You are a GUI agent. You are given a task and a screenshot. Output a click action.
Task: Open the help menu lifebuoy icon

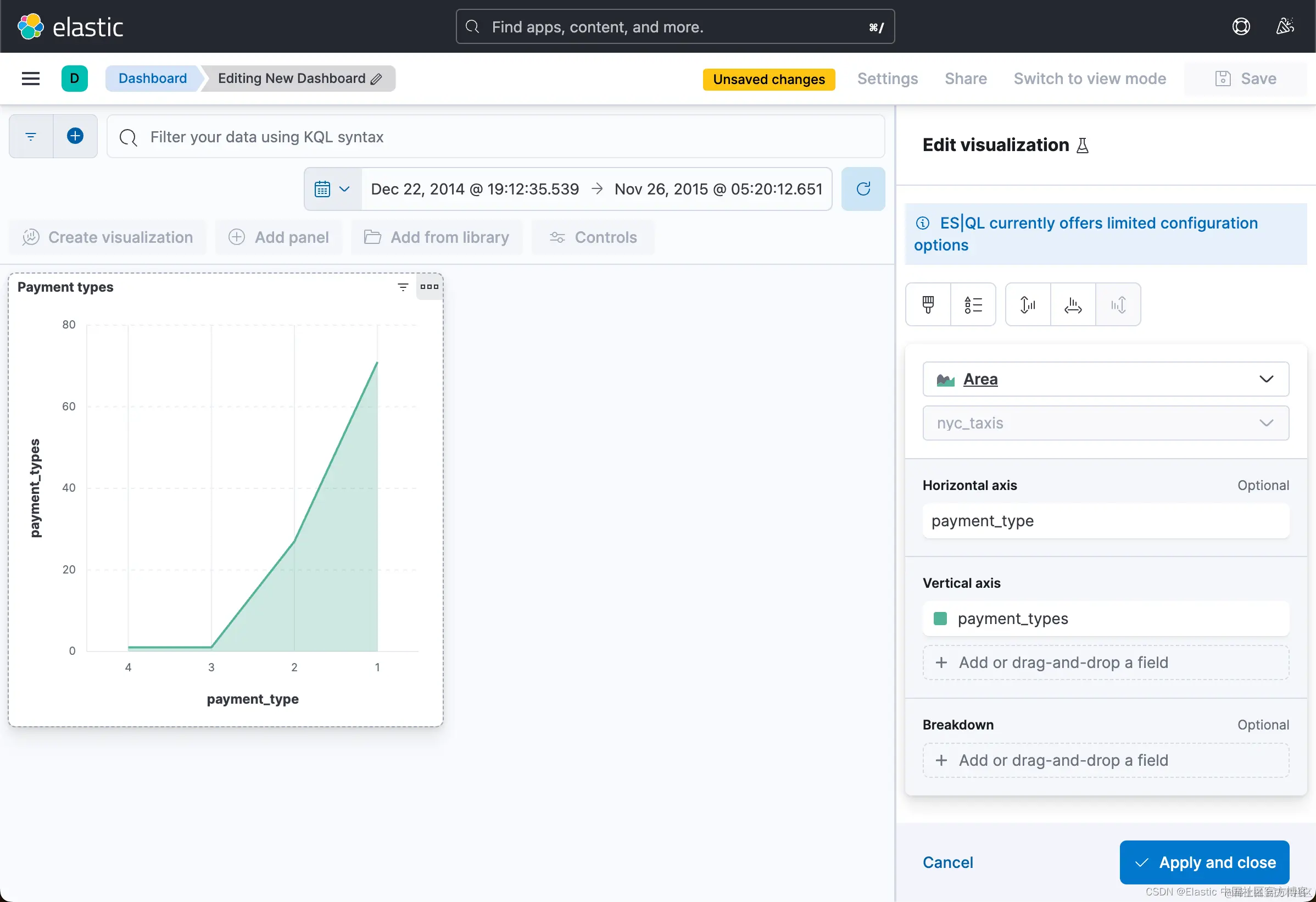click(1241, 26)
